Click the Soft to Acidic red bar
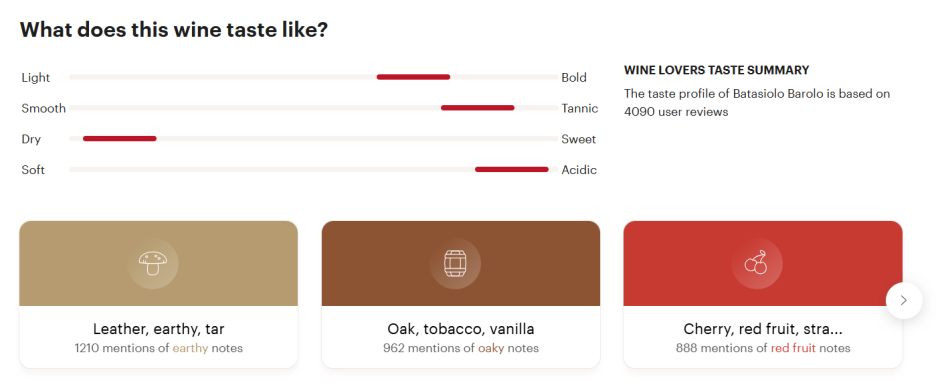This screenshot has width=936, height=391. 512,170
